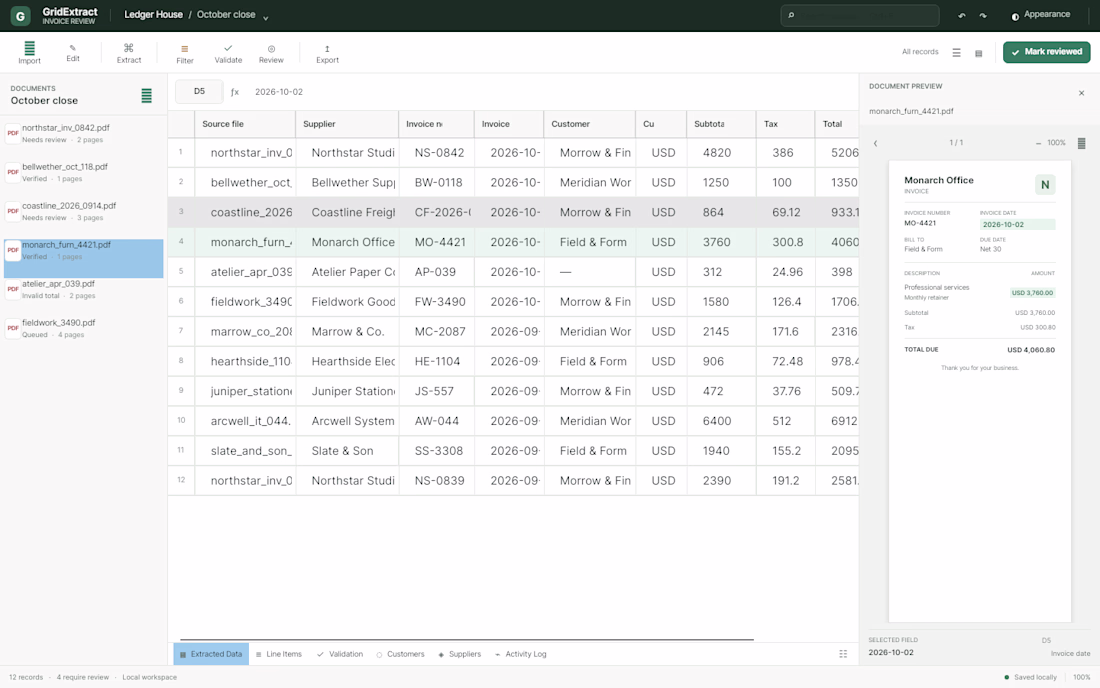The height and width of the screenshot is (688, 1100).
Task: Click the redo arrow in header
Action: (983, 15)
